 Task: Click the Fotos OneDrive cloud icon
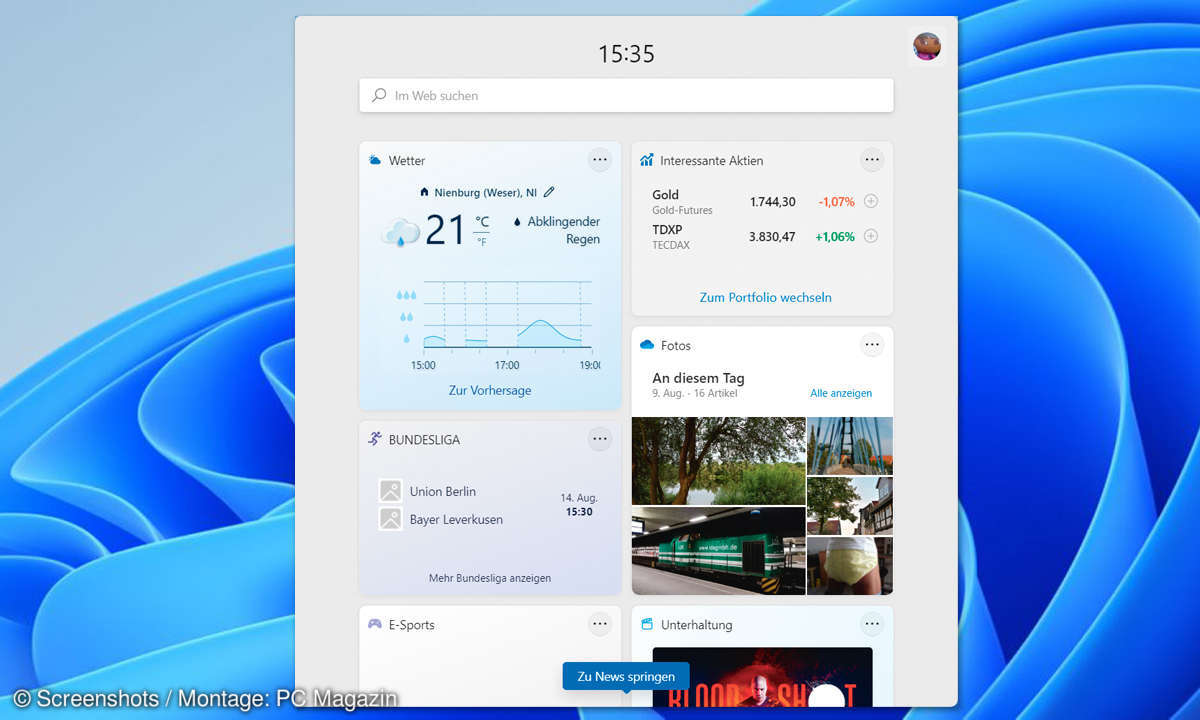click(x=647, y=345)
